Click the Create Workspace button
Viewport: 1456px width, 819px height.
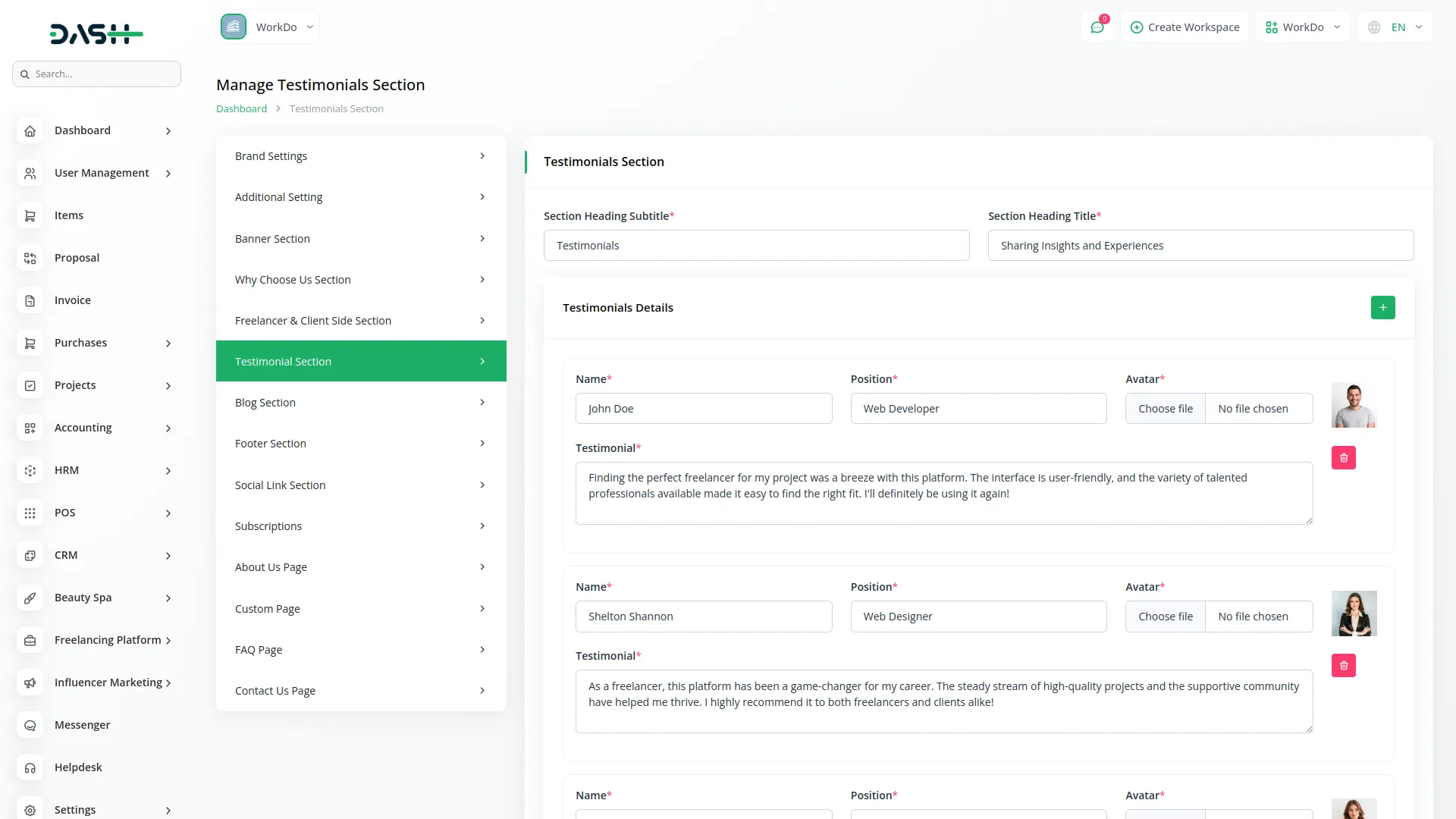(1185, 27)
